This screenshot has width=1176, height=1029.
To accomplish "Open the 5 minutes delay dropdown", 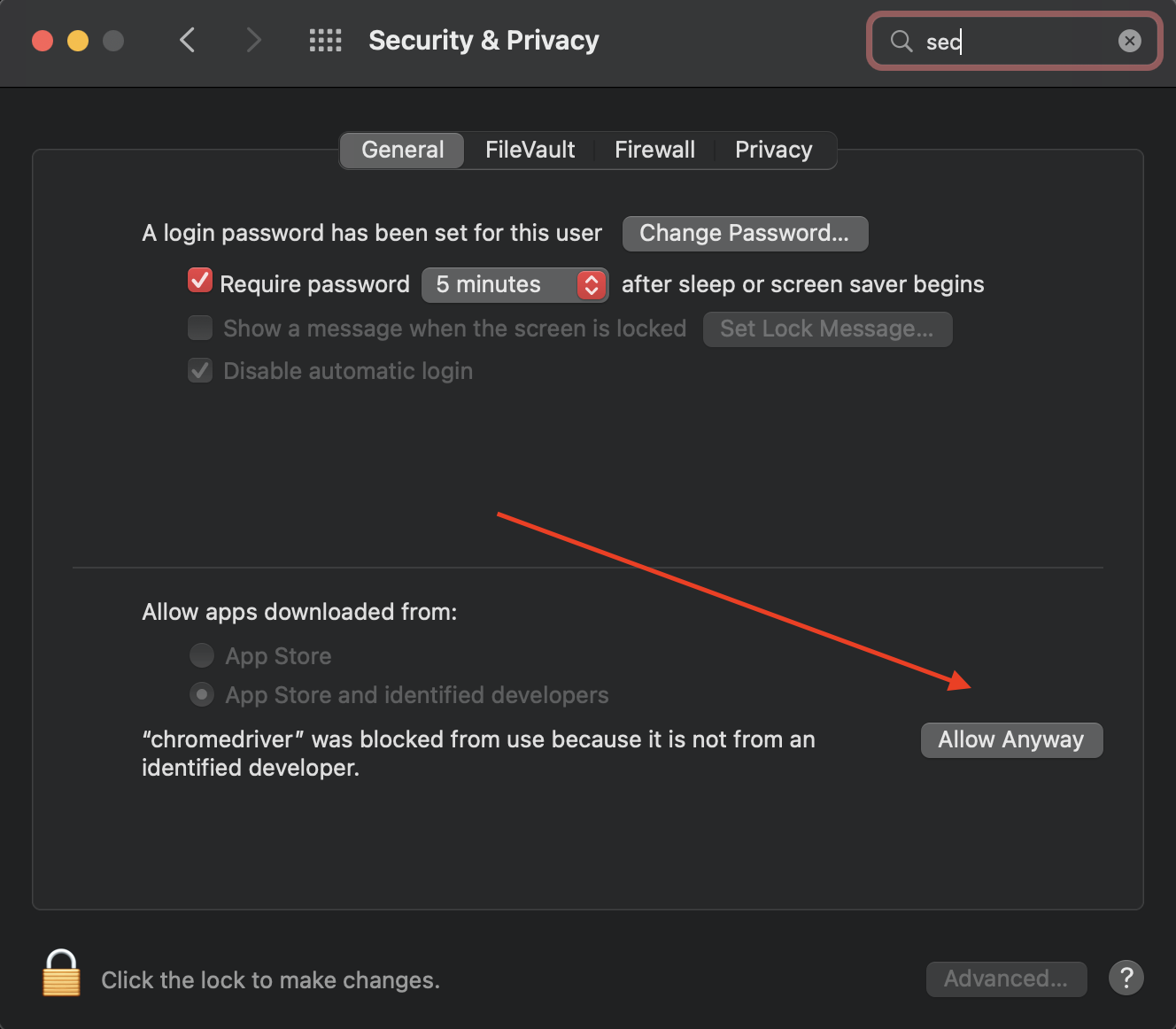I will [x=514, y=284].
